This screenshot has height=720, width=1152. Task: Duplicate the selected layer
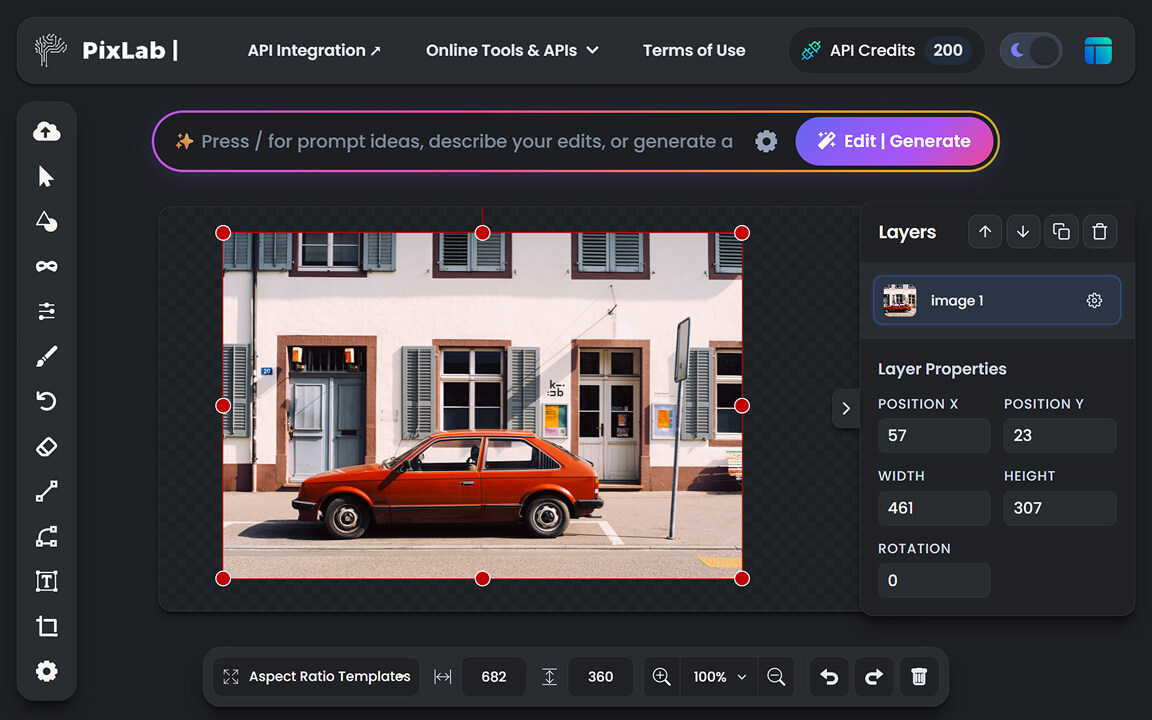coord(1061,231)
